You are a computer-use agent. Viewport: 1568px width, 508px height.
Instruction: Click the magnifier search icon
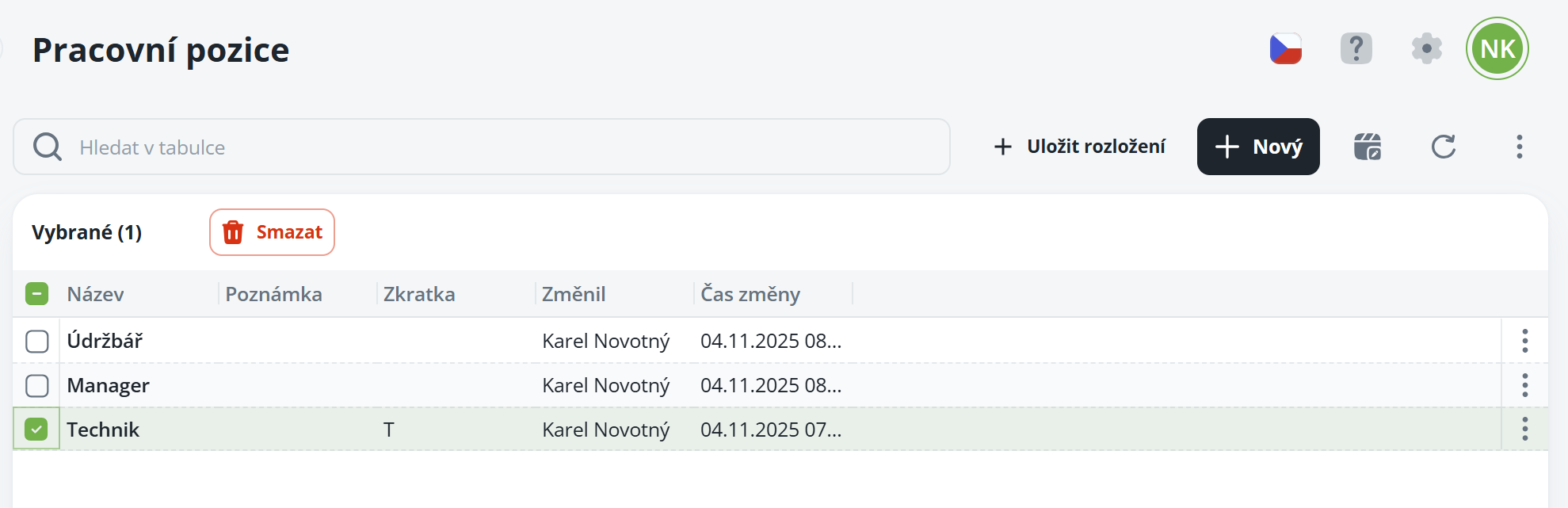48,147
